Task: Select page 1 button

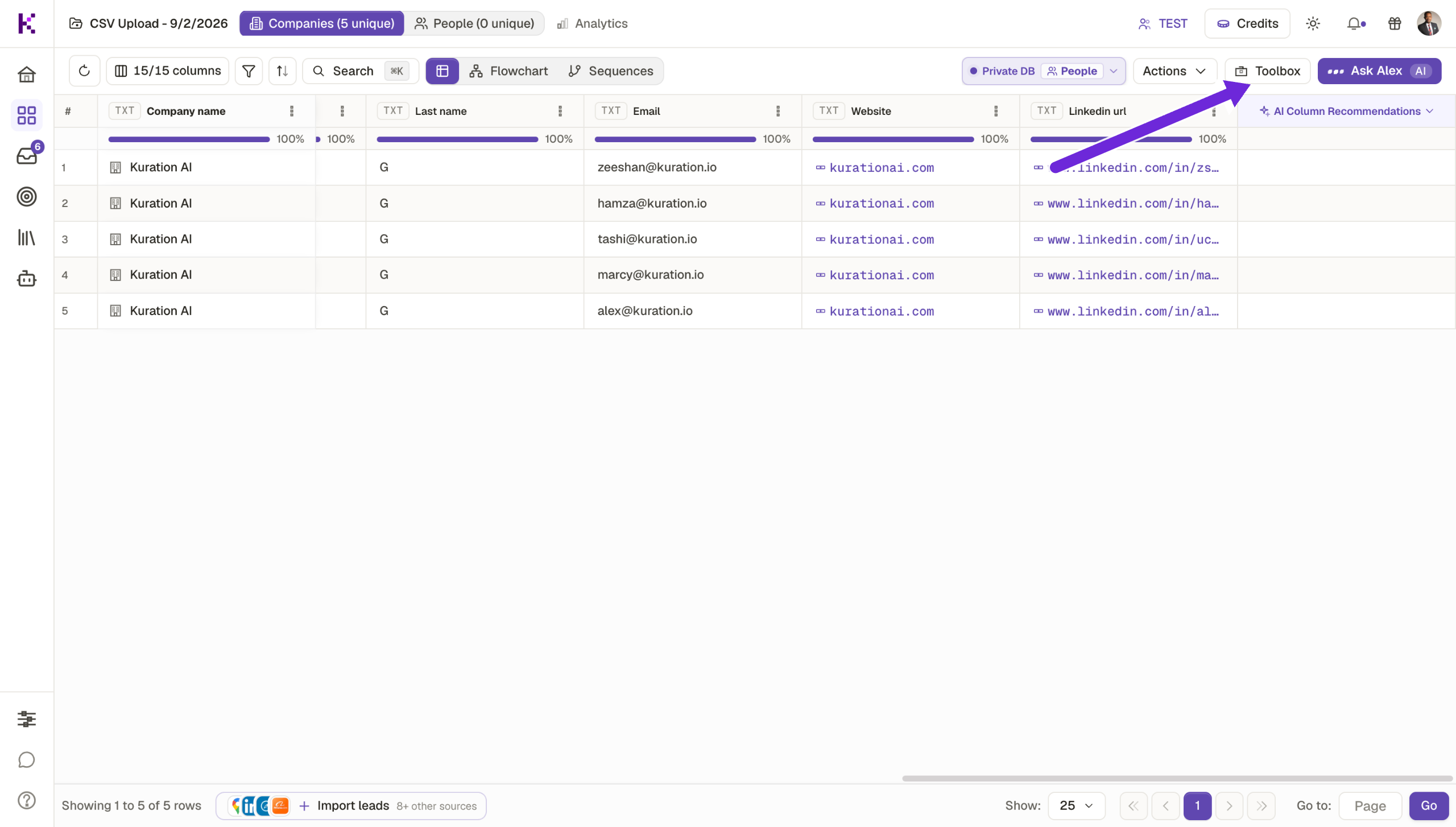Action: pyautogui.click(x=1197, y=806)
